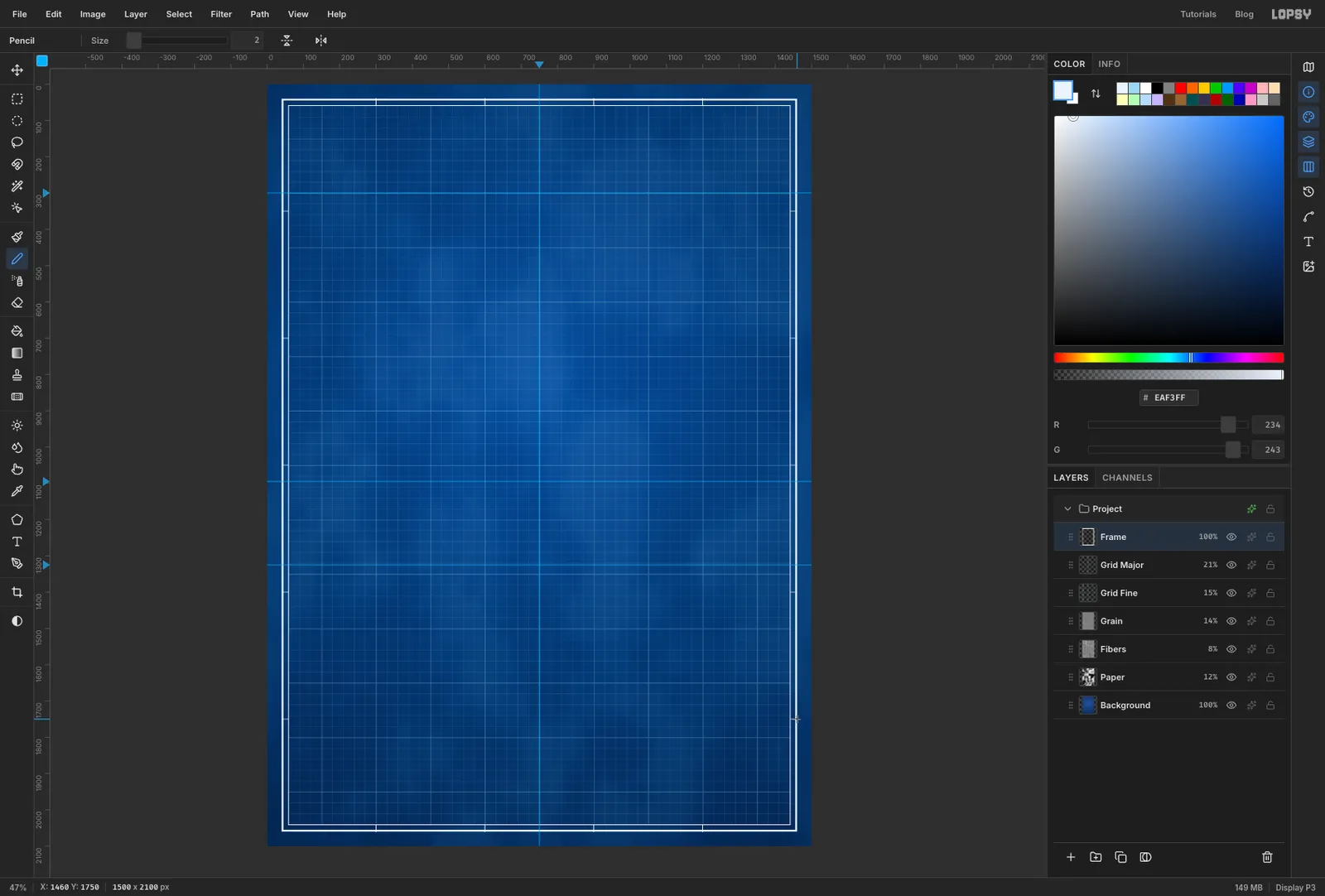Hide the Grain layer
Viewport: 1325px width, 896px height.
click(1231, 621)
